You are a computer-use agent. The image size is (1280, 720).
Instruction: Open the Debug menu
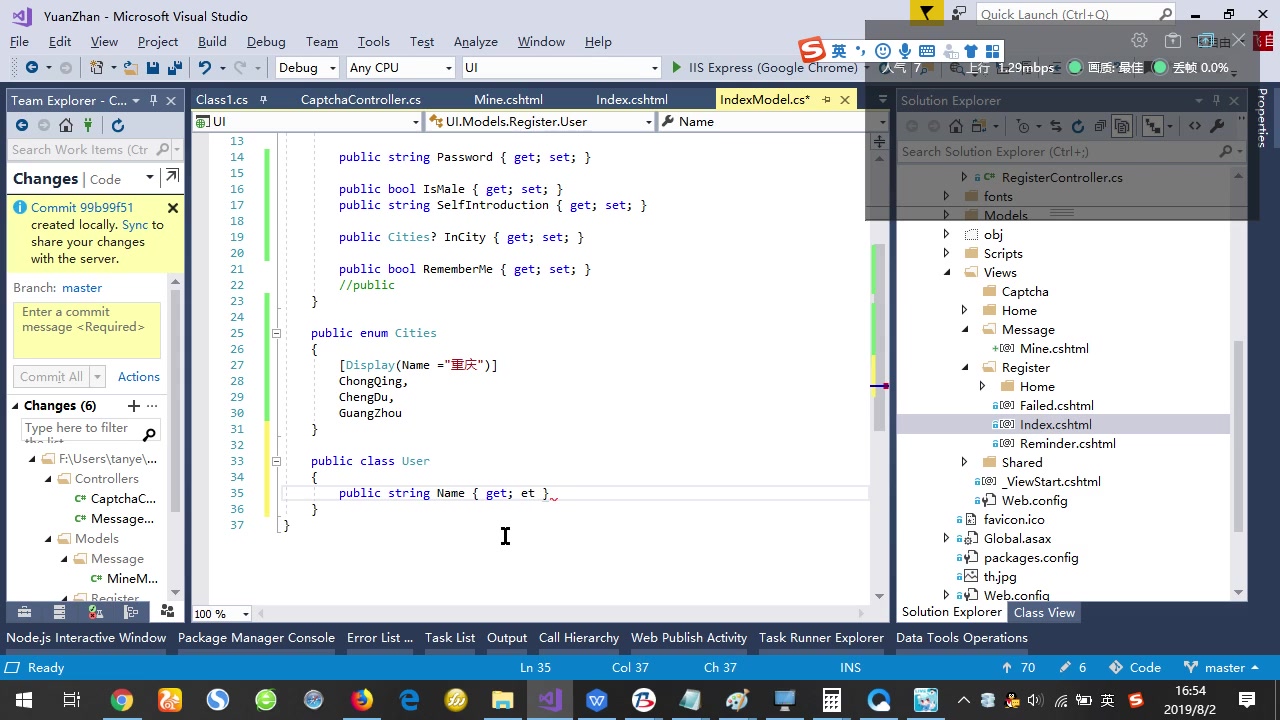point(266,41)
